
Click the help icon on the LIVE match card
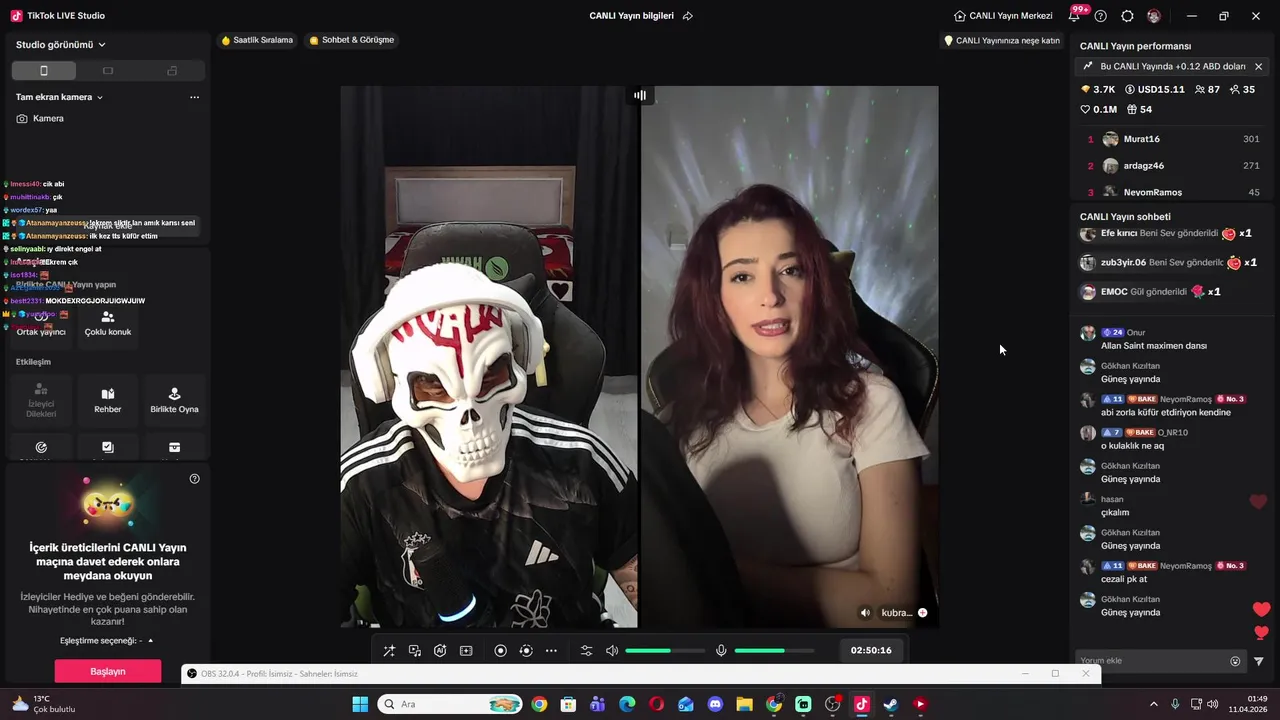click(195, 479)
